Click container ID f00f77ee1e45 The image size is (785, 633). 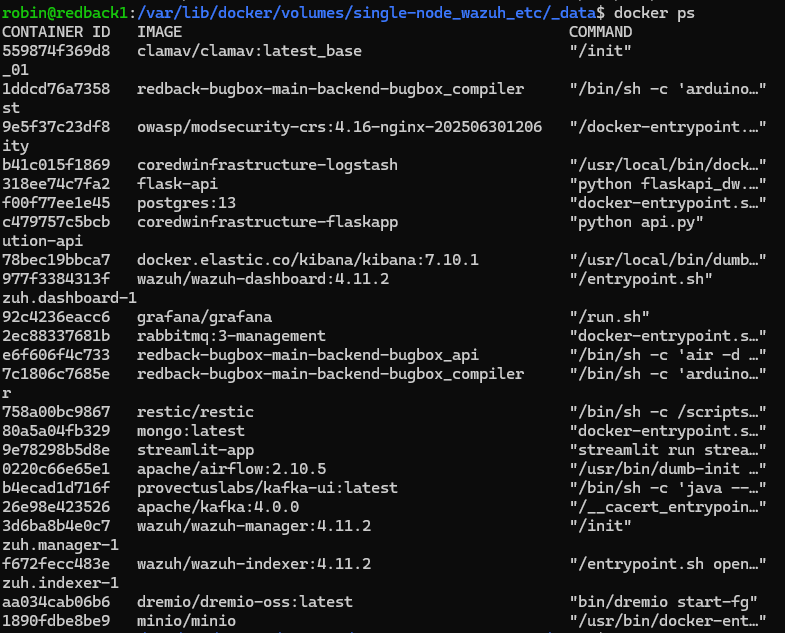56,203
